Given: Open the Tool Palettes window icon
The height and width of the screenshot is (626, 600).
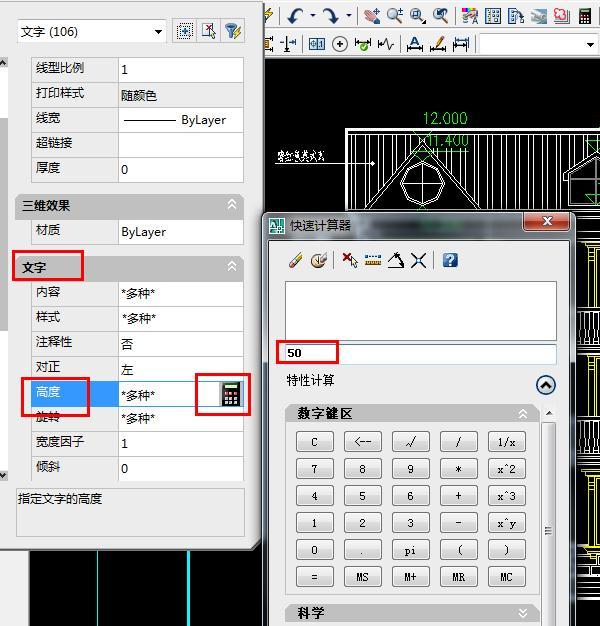Looking at the screenshot, I should (516, 16).
